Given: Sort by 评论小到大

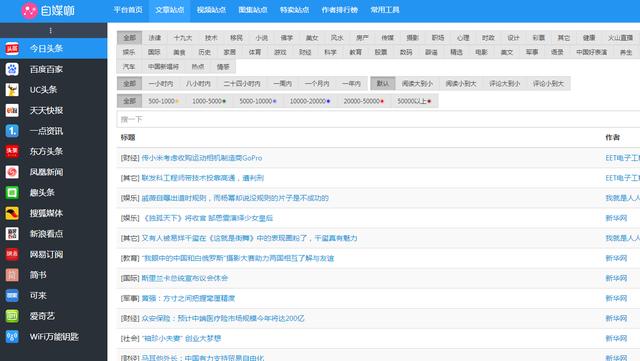Looking at the screenshot, I should click(548, 84).
